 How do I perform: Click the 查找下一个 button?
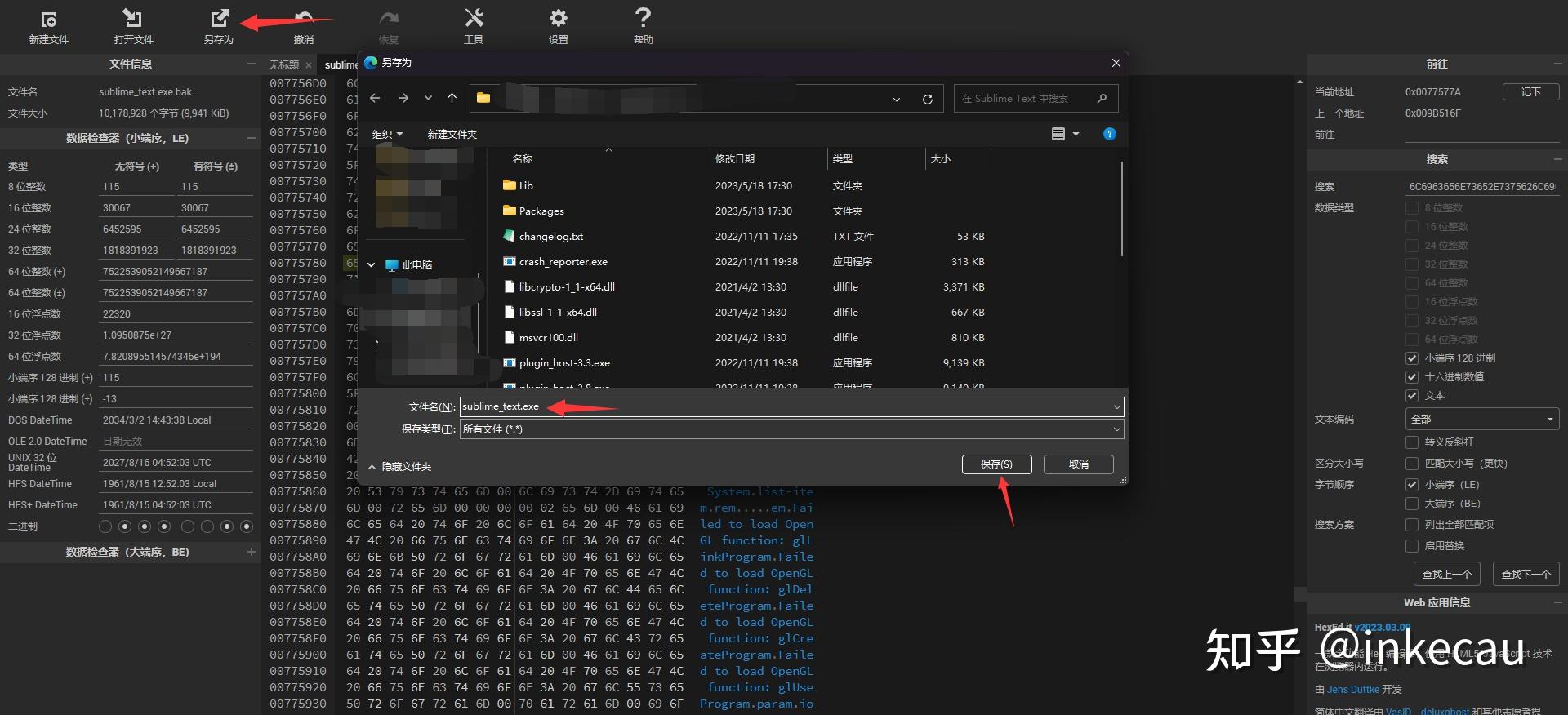coord(1526,574)
